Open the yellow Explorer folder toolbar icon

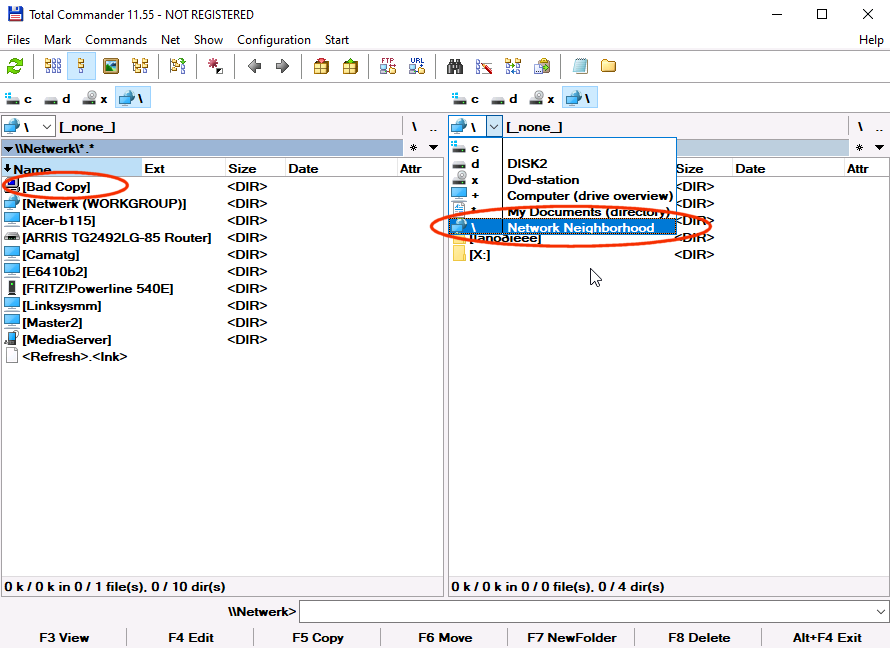pos(608,66)
